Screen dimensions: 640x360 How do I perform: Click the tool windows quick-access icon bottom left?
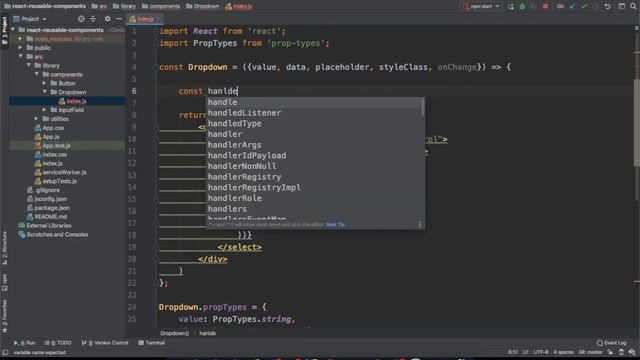(x=5, y=352)
